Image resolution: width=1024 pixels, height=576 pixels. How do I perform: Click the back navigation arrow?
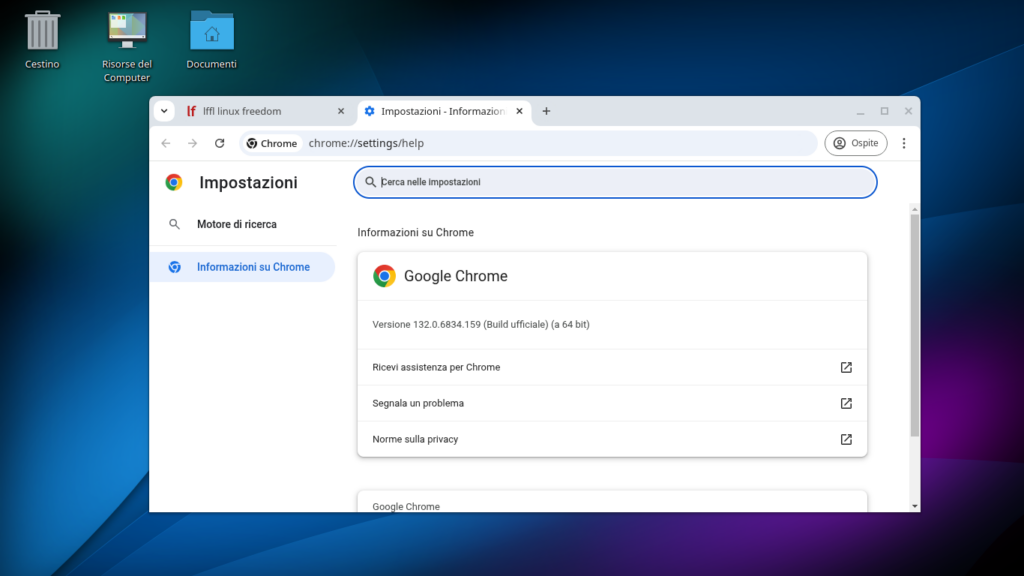166,143
